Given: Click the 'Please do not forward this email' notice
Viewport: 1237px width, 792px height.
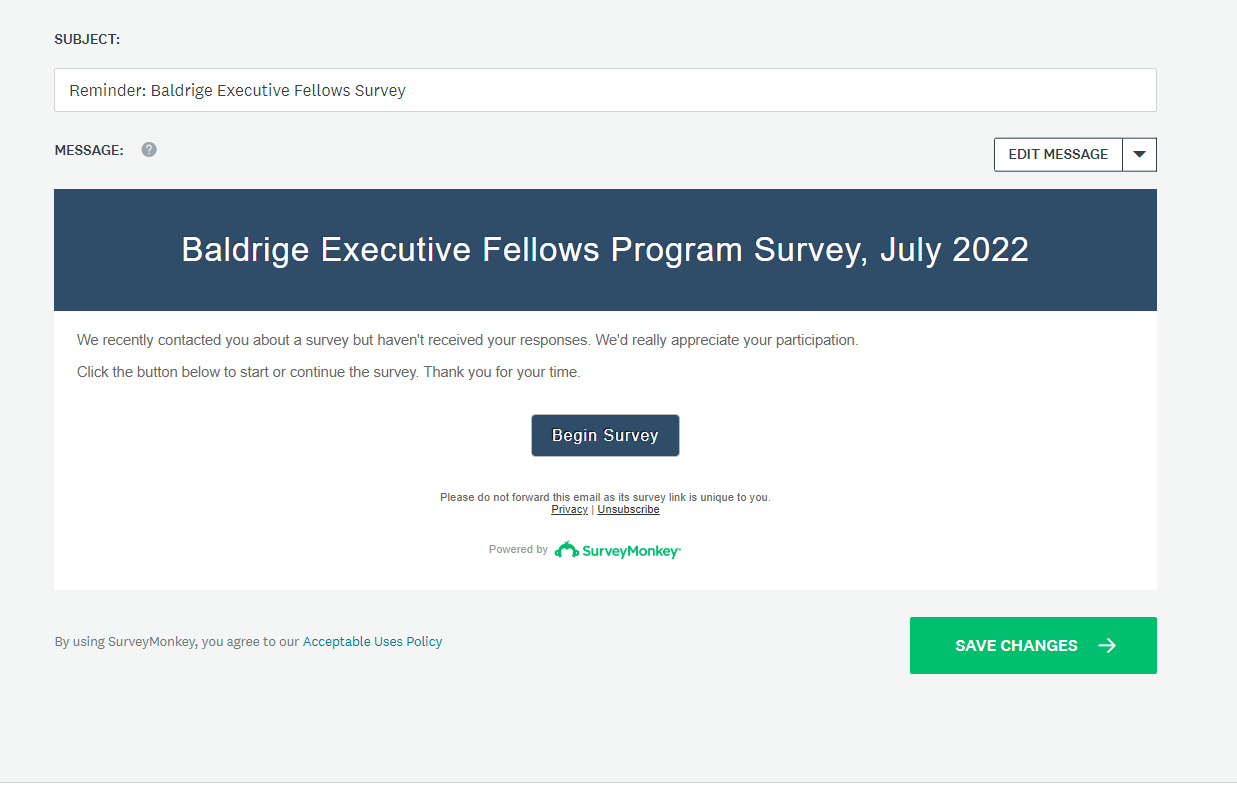Looking at the screenshot, I should [605, 497].
